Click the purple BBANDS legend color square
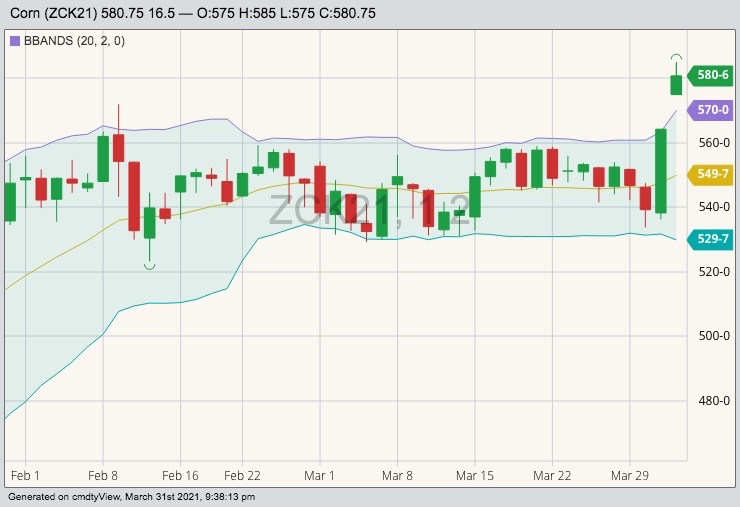The image size is (740, 507). 14,41
